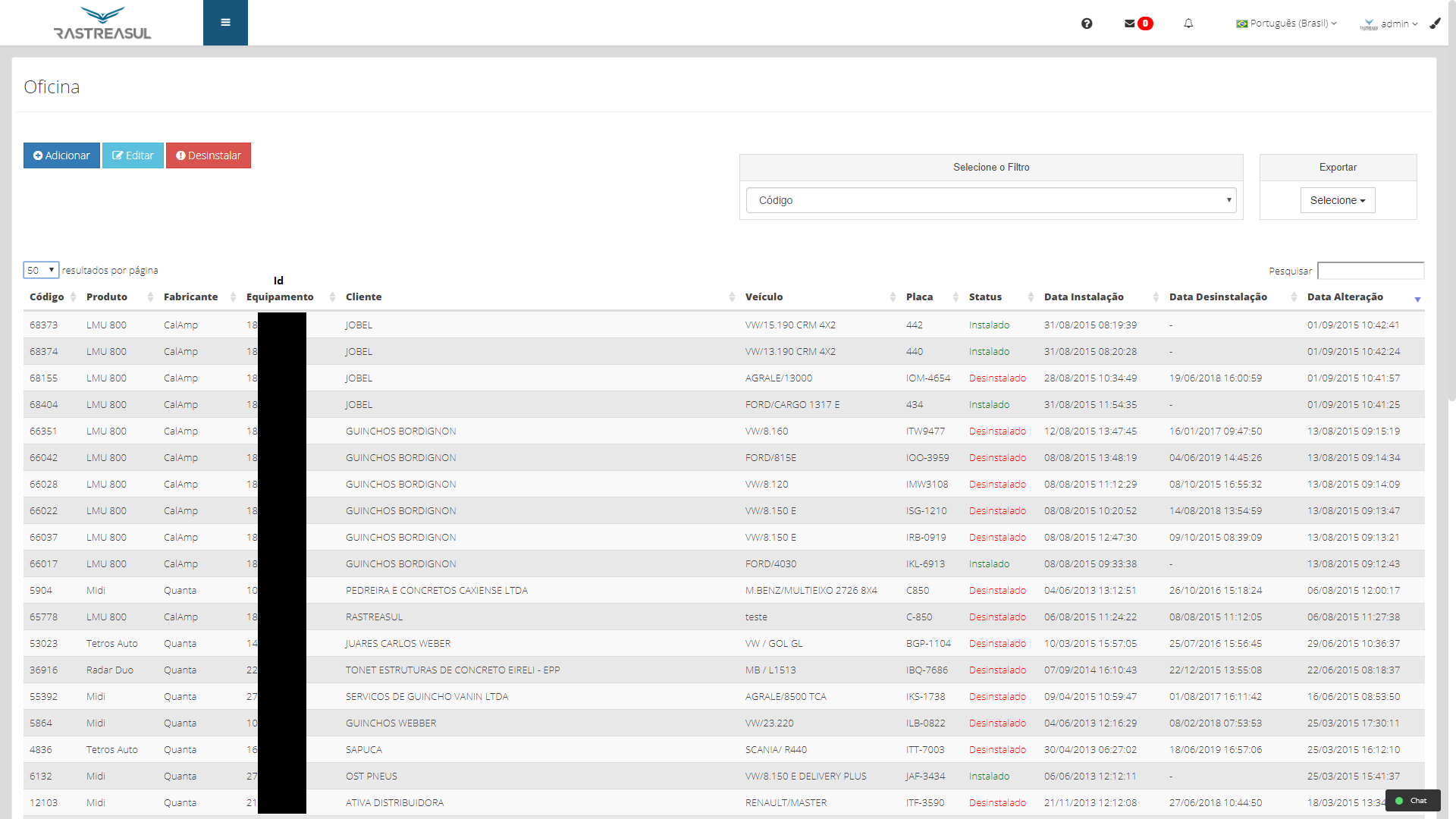Sort by Data Alteração column arrow
The width and height of the screenshot is (1456, 819).
[1417, 299]
